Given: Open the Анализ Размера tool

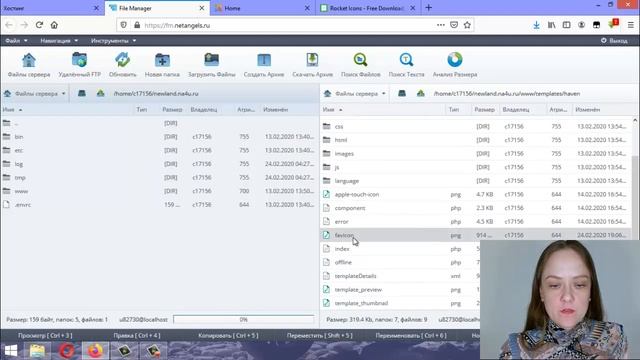Looking at the screenshot, I should click(x=455, y=65).
